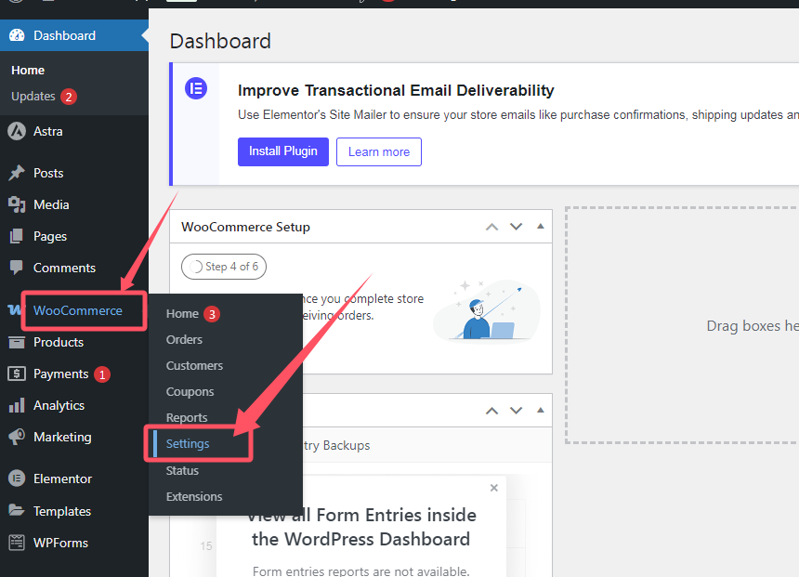Click the Improve Transactional Email Deliverability heading
Image resolution: width=799 pixels, height=577 pixels.
pyautogui.click(x=396, y=90)
